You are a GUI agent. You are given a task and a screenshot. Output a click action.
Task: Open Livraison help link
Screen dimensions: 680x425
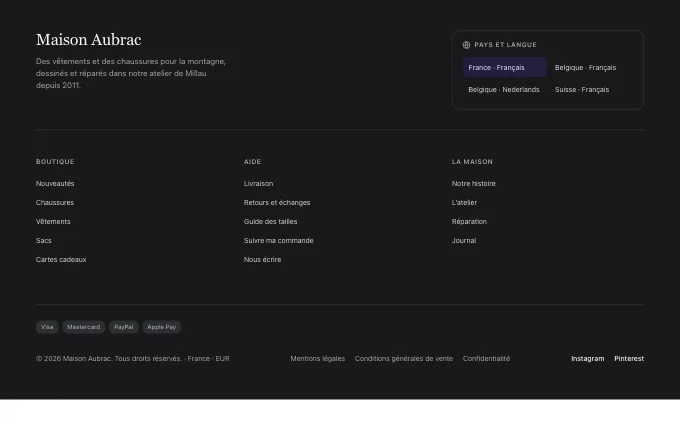pyautogui.click(x=258, y=183)
